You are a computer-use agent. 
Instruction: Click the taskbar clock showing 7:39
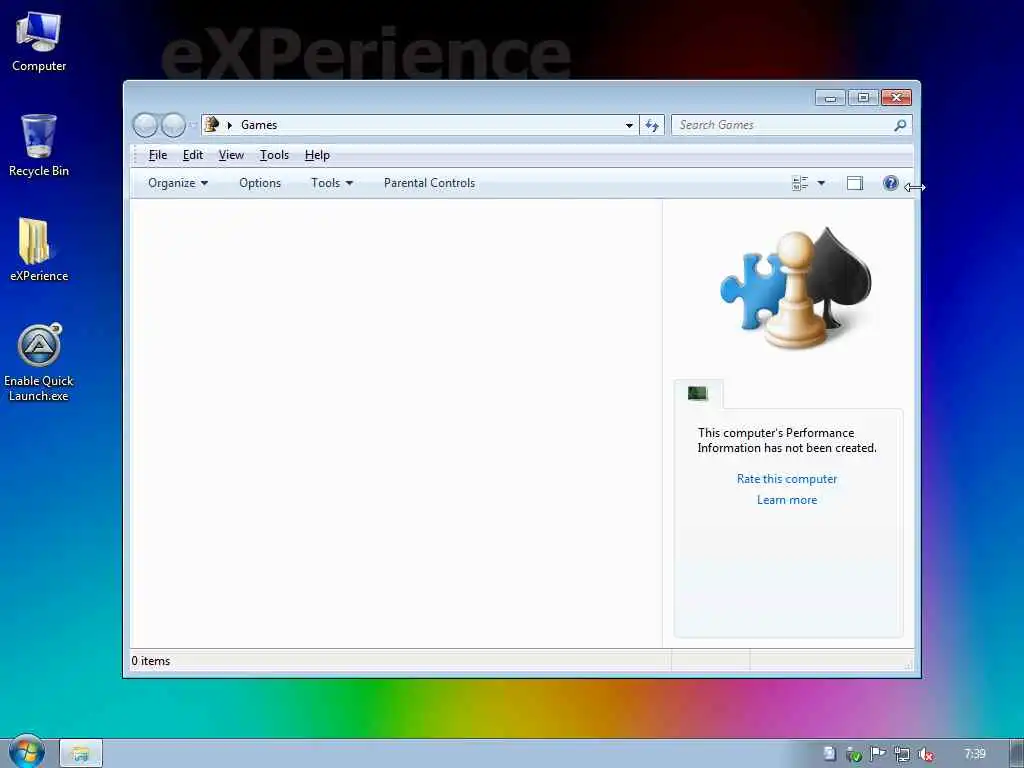pos(975,754)
